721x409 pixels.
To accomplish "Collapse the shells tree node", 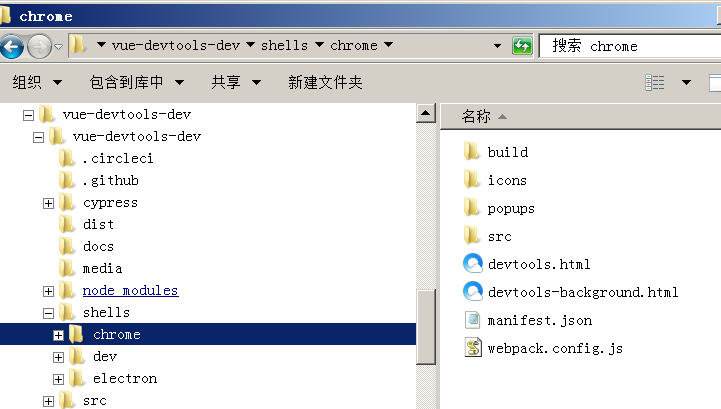I will tap(48, 313).
